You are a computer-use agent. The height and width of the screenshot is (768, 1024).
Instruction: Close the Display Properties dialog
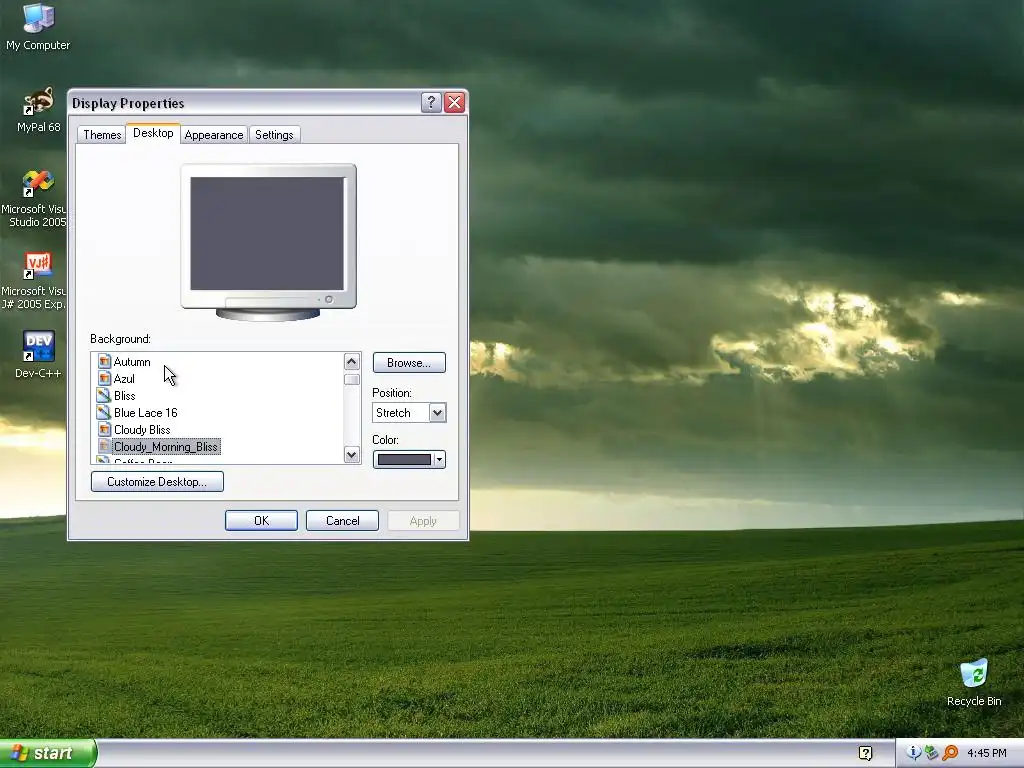(x=455, y=103)
